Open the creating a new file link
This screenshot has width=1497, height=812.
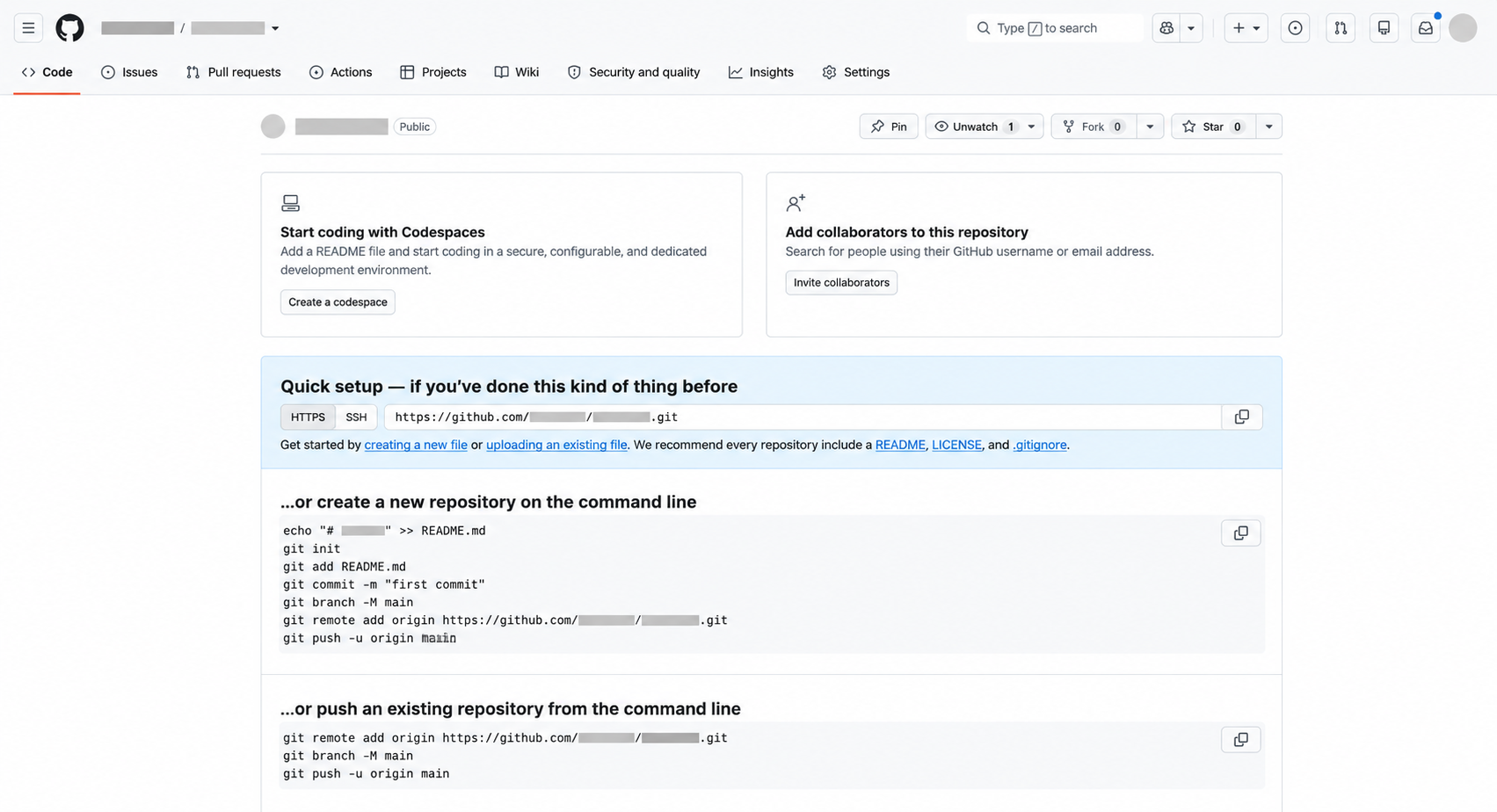(x=416, y=445)
